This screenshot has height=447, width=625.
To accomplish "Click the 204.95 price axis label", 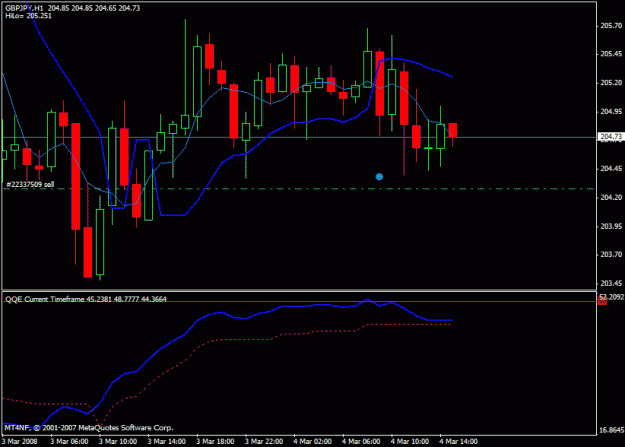I will click(611, 111).
